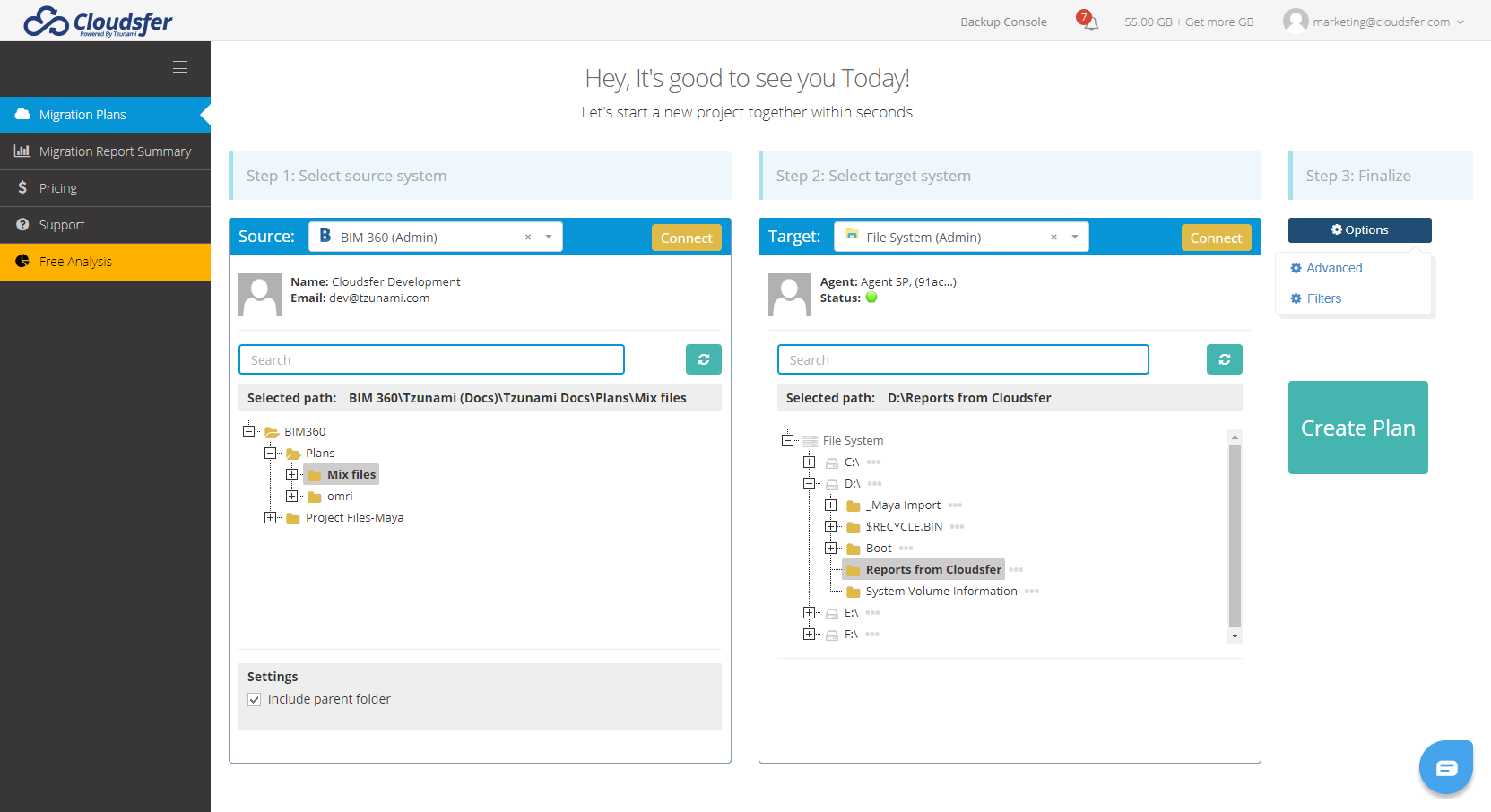Image resolution: width=1491 pixels, height=812 pixels.
Task: Select Free Analysis menu item
Action: click(105, 262)
